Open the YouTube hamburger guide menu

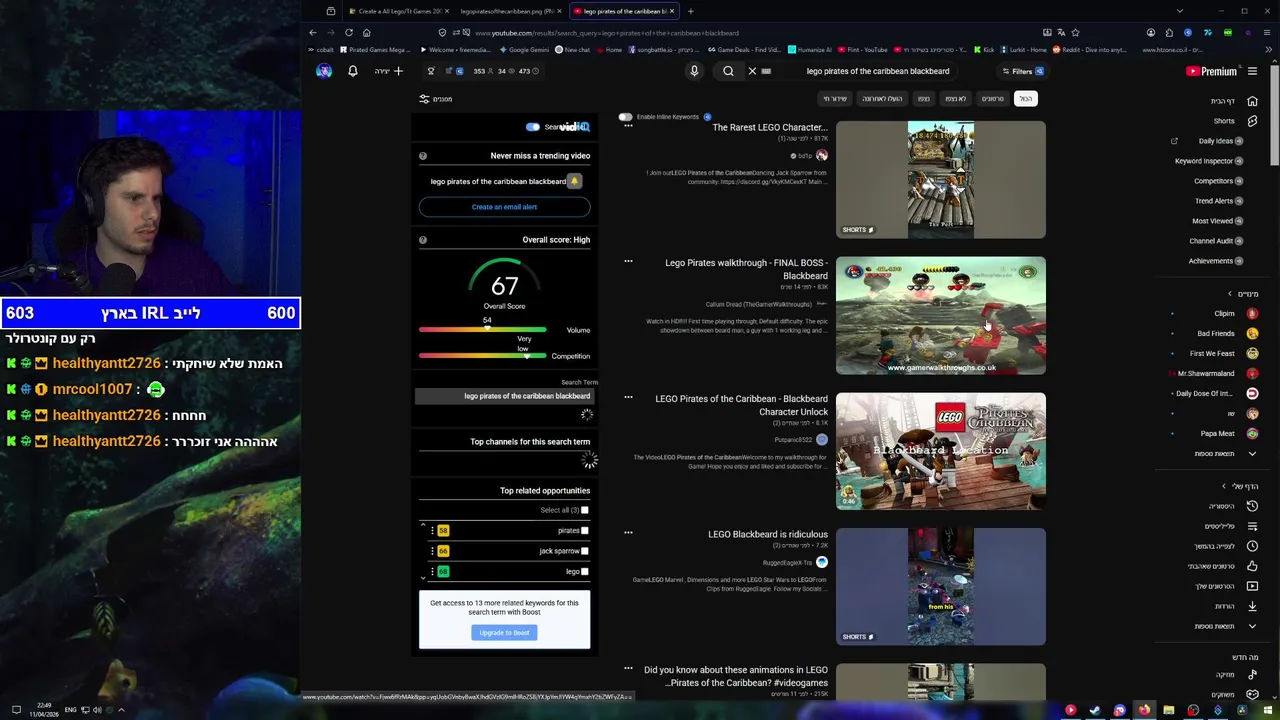tap(1252, 71)
